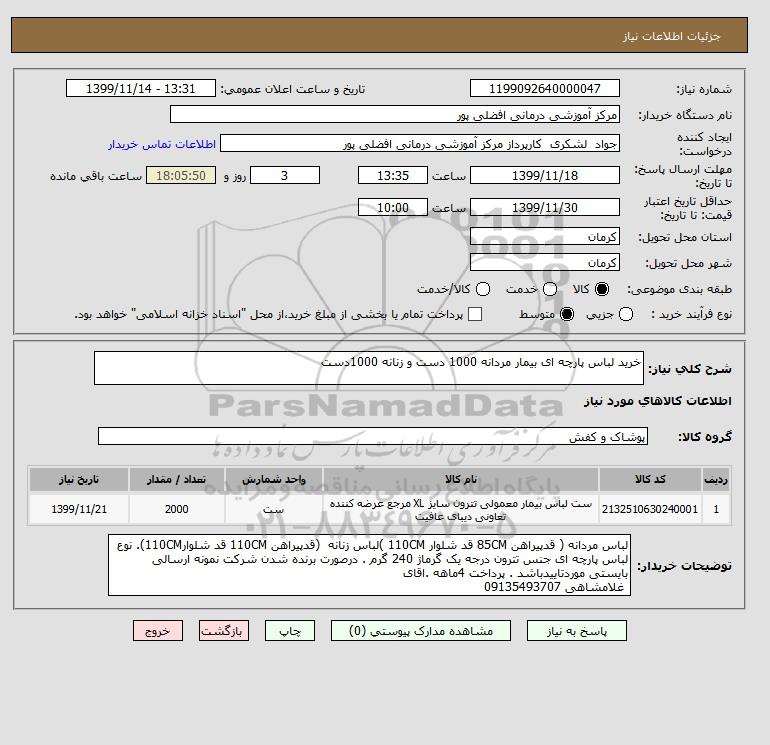The image size is (770, 745).
Task: Click the کد کالا column header
Action: pyautogui.click(x=650, y=479)
